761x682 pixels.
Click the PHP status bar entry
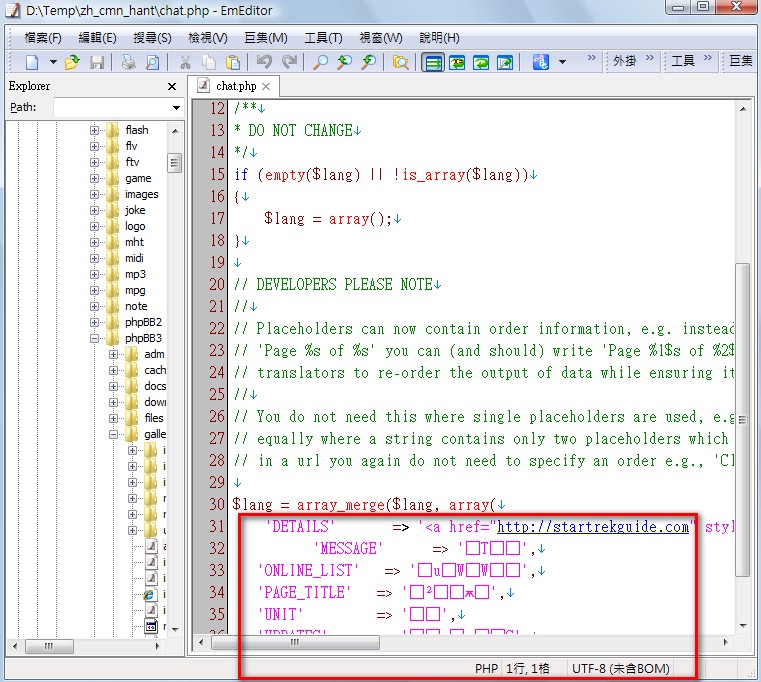486,668
